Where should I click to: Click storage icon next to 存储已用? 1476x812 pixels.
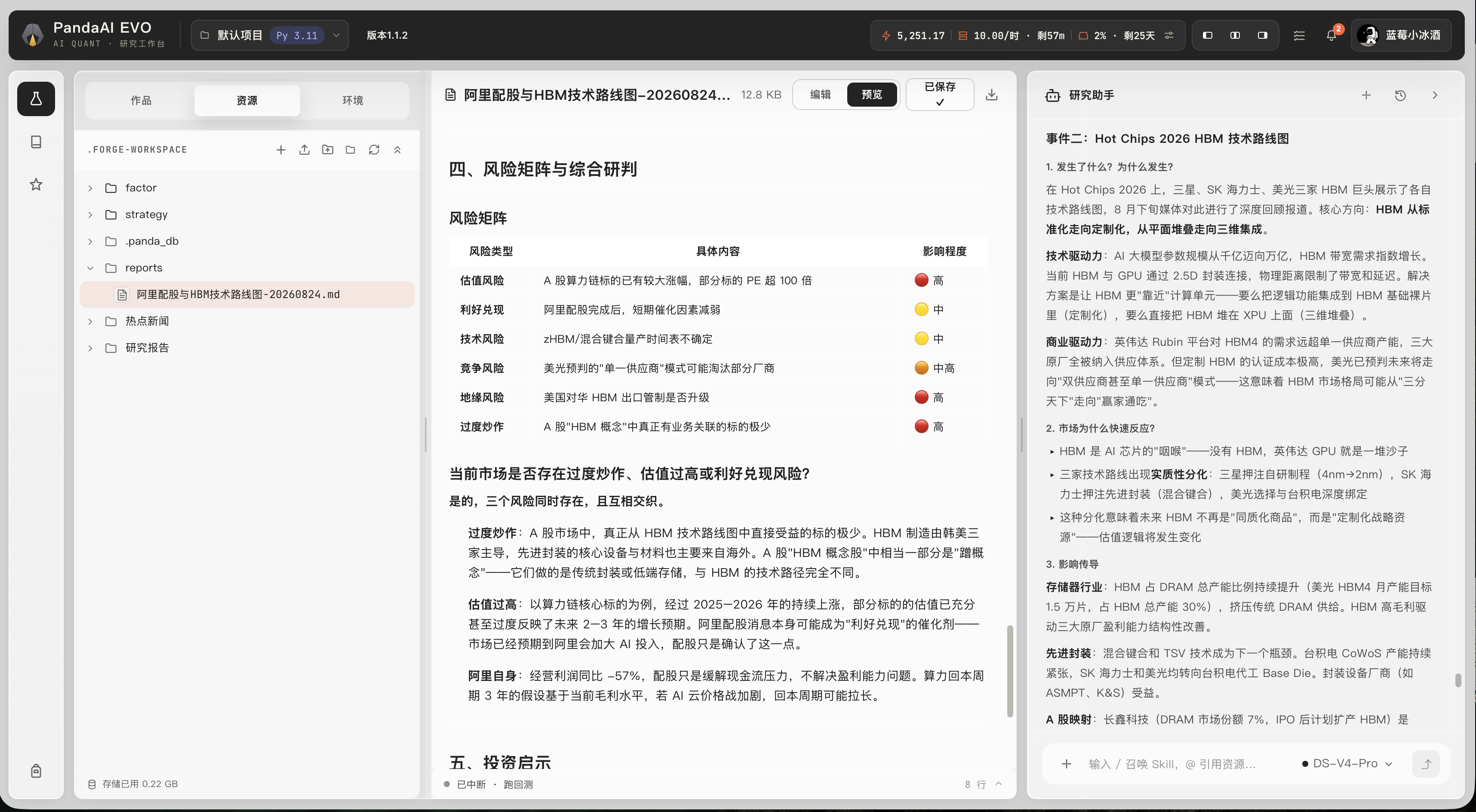[x=92, y=784]
